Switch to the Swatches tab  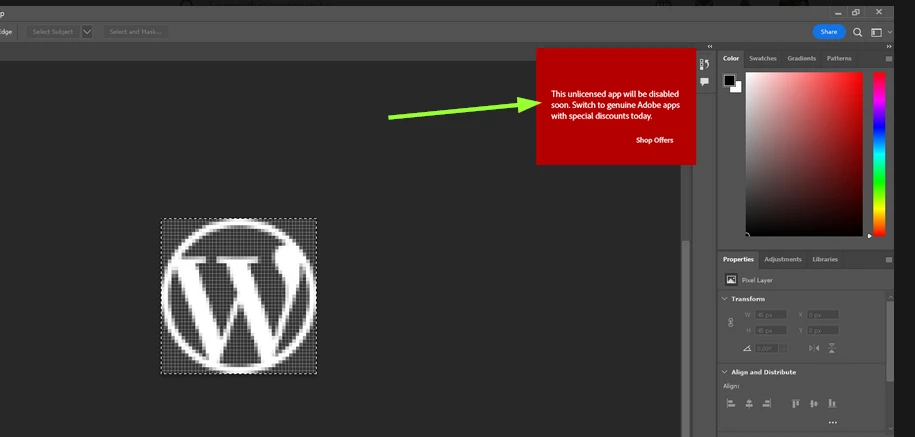763,58
